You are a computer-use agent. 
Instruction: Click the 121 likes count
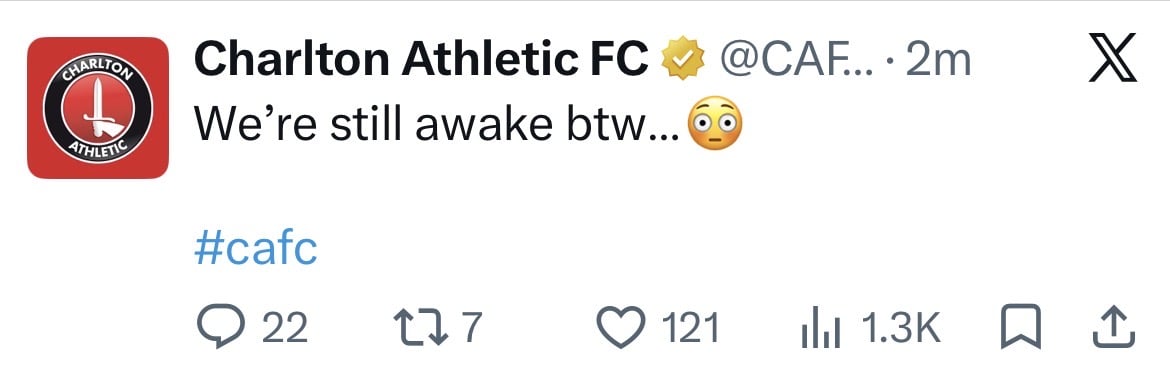pos(691,329)
